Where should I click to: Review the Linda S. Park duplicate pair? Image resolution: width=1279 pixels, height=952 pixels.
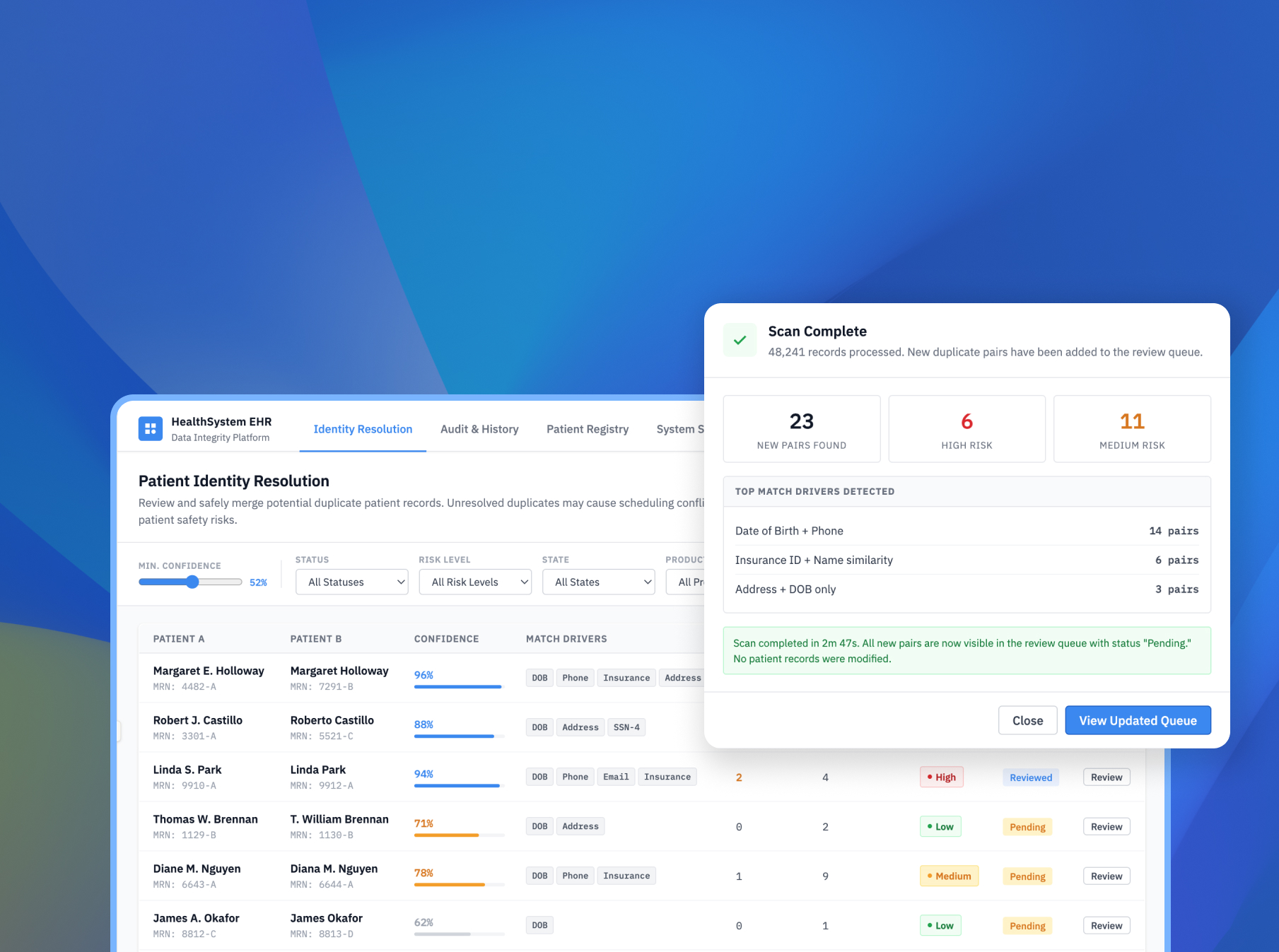click(1106, 777)
